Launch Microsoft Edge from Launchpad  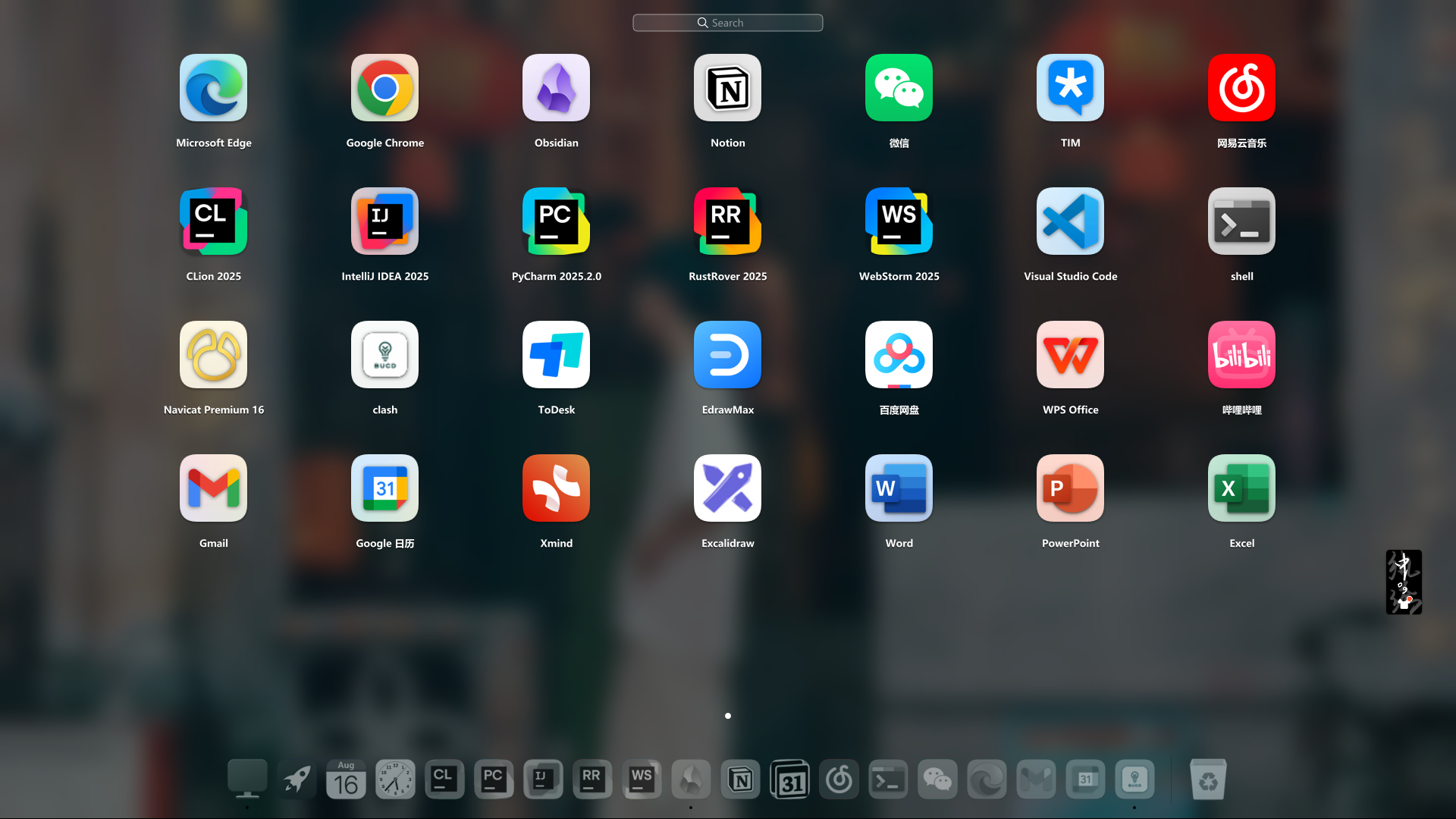click(213, 88)
